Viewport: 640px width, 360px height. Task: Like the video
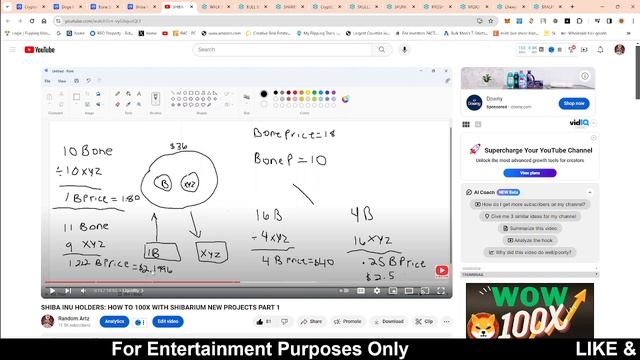click(x=264, y=322)
